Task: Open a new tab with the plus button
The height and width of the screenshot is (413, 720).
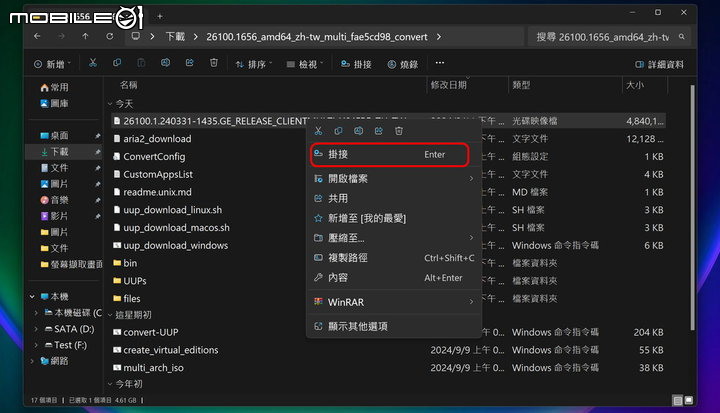Action: coord(160,17)
